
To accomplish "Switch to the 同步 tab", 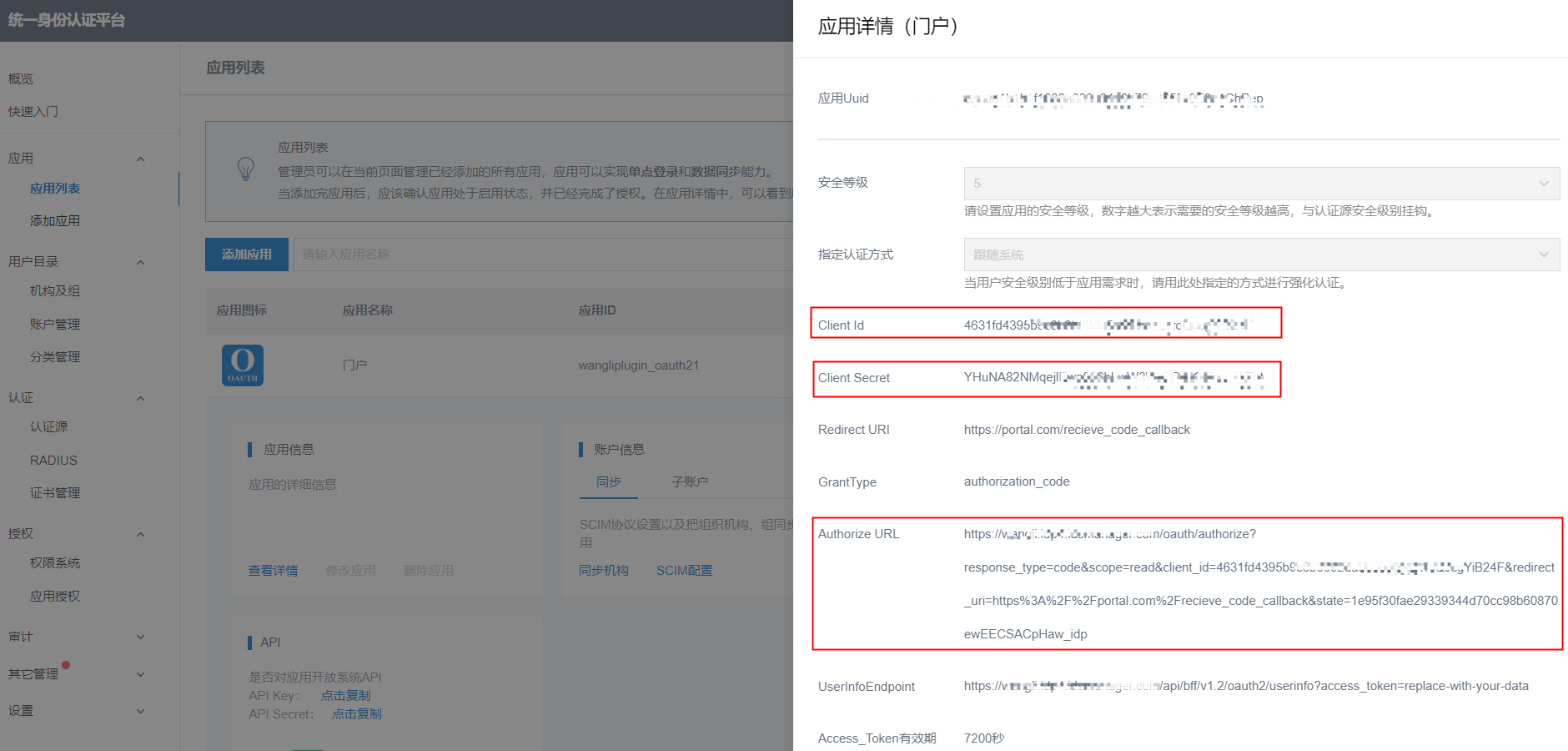I will pos(609,482).
